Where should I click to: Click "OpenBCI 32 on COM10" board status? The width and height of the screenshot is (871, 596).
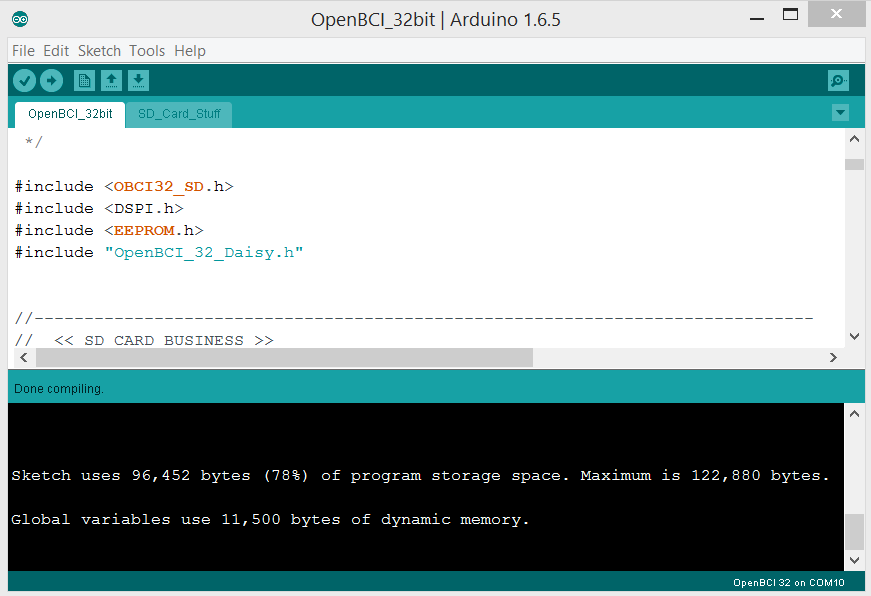pyautogui.click(x=788, y=583)
